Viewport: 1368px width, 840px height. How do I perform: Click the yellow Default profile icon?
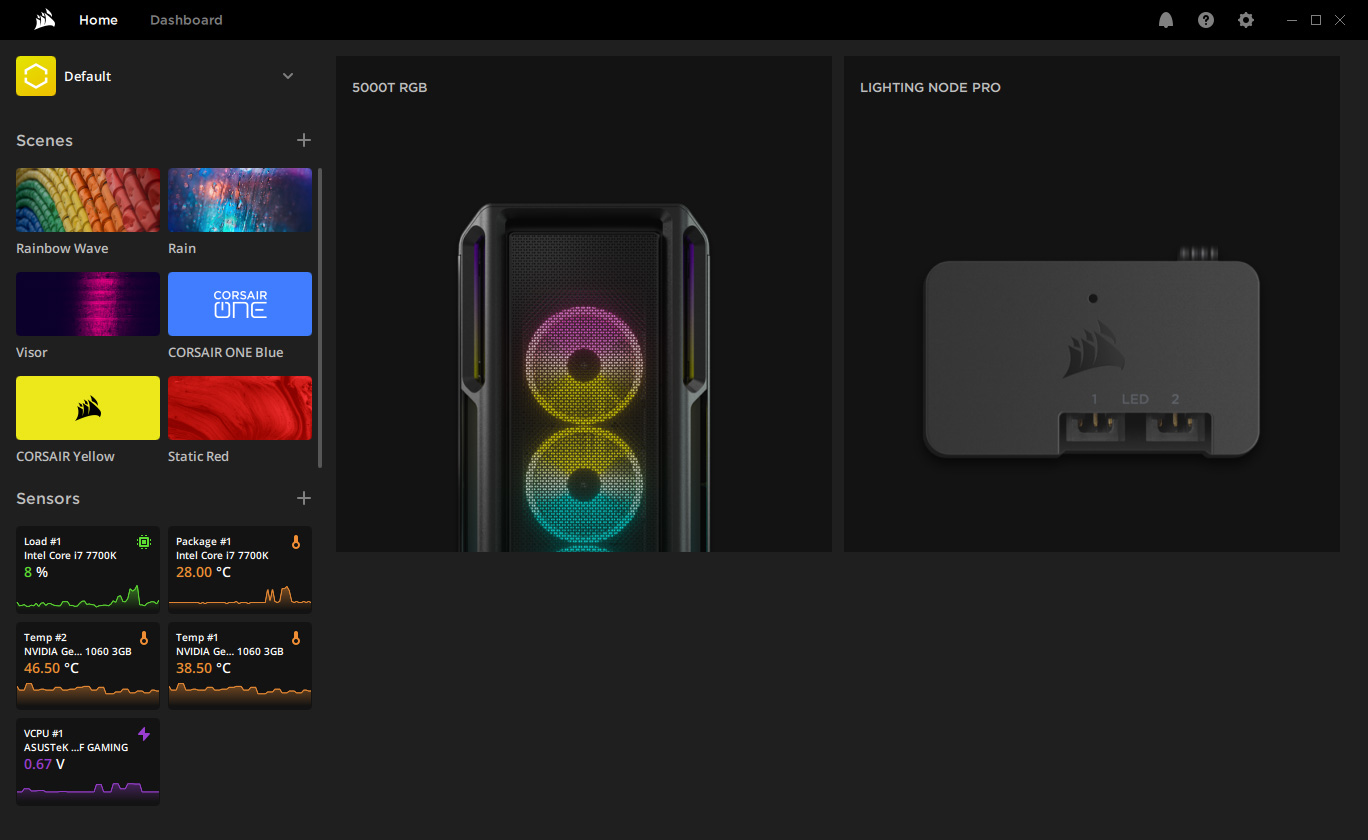coord(36,76)
